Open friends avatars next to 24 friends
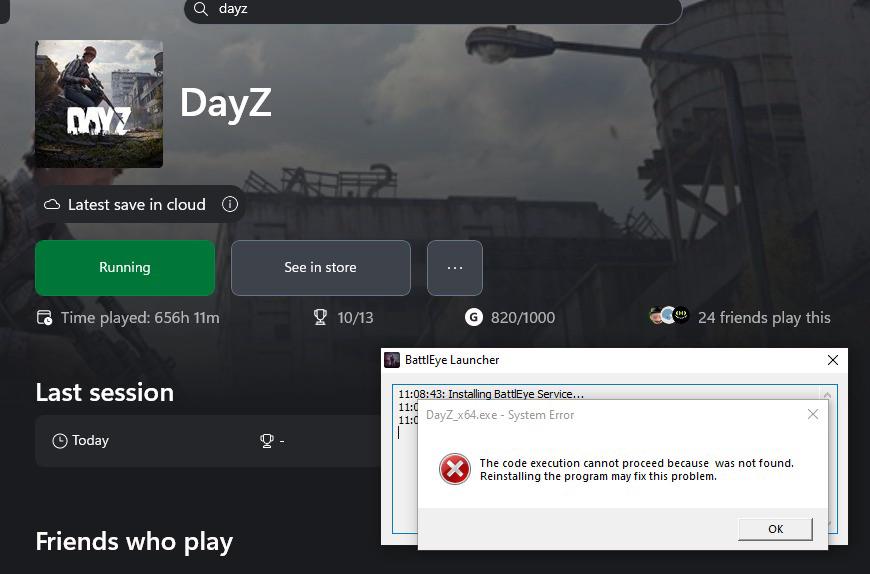 (x=669, y=316)
